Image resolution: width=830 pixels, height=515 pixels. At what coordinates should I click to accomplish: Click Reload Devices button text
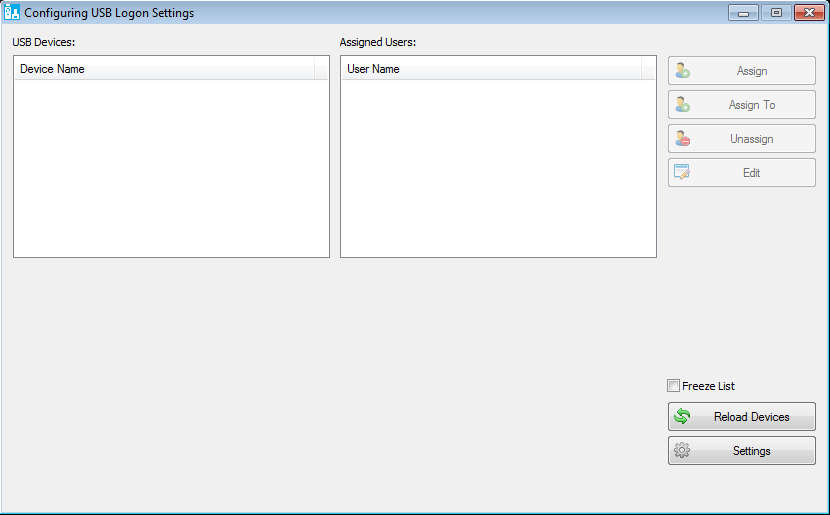click(752, 417)
